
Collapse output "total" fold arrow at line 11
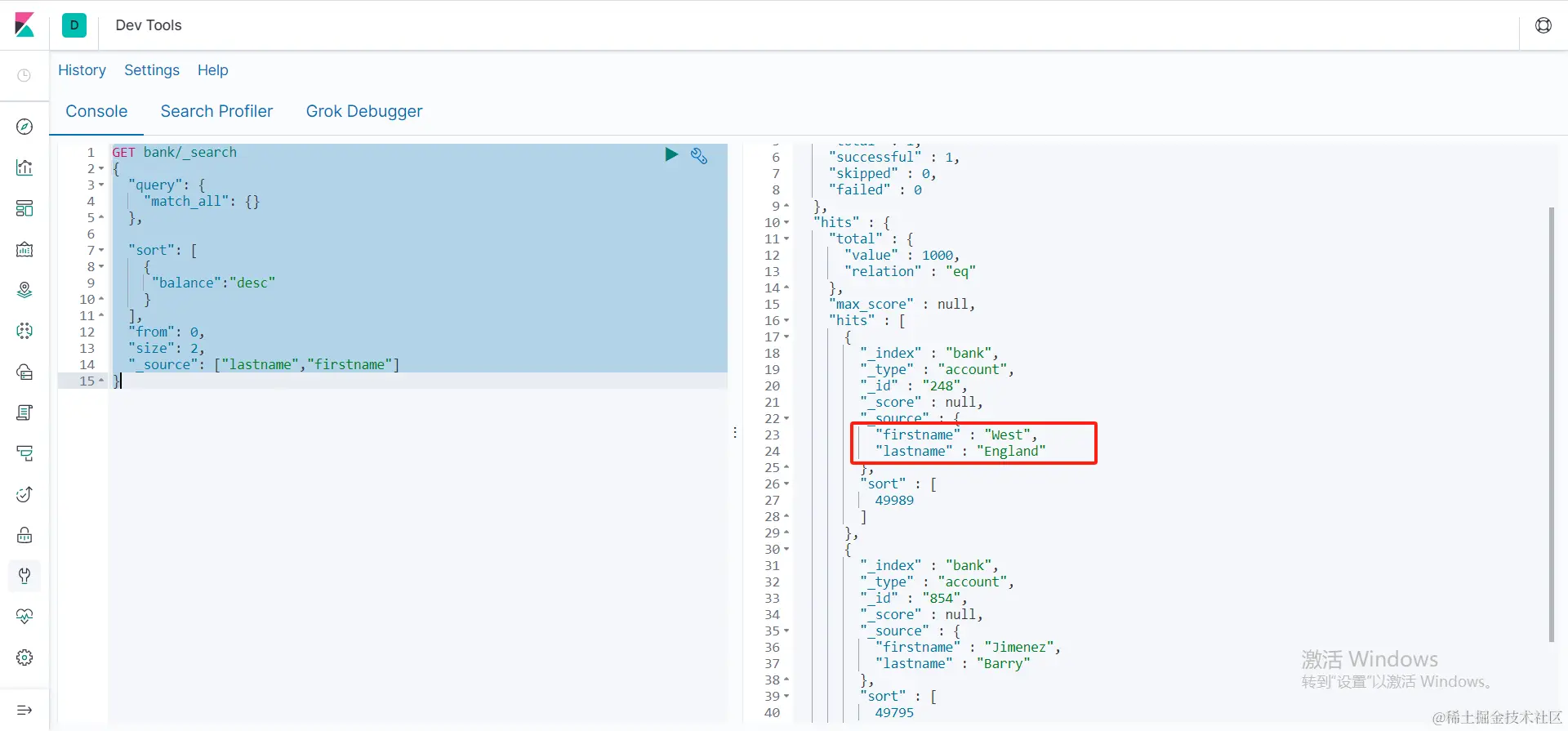[786, 239]
